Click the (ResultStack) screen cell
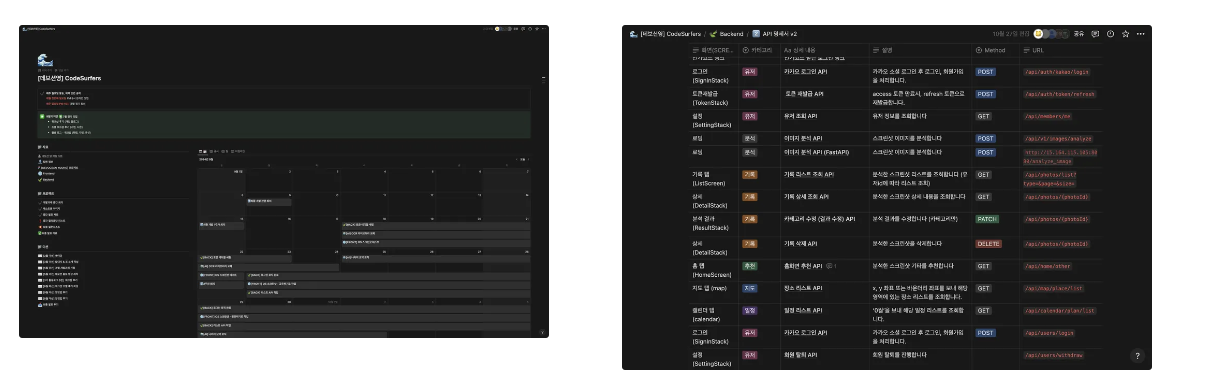This screenshot has width=1206, height=384. click(x=712, y=223)
